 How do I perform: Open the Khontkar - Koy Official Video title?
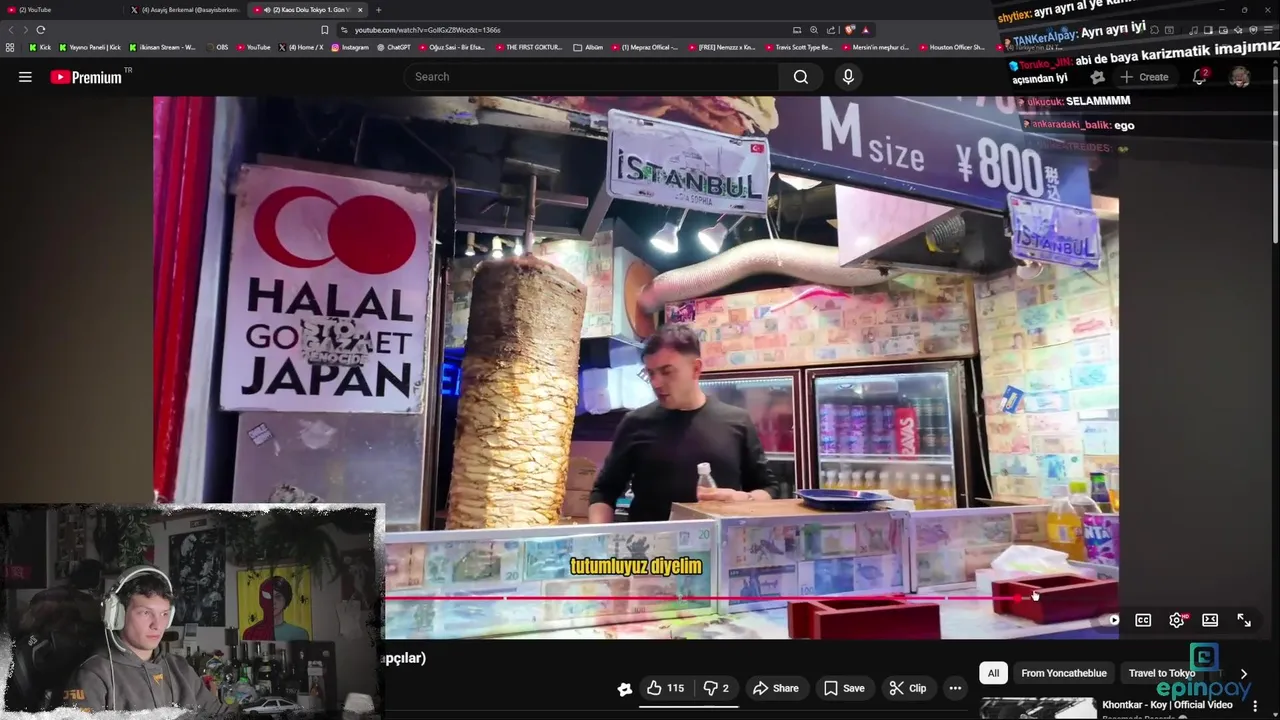(1167, 705)
